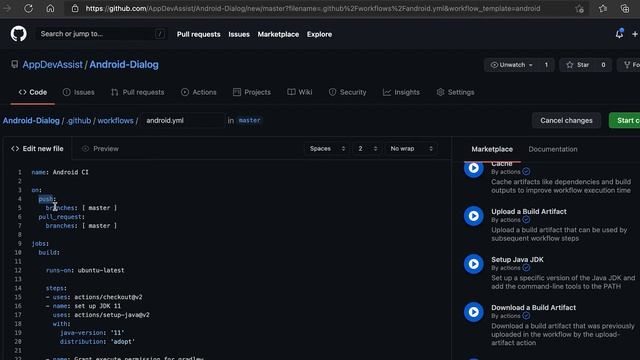
Task: Open the Upload a Build Artifact action
Action: 529,211
